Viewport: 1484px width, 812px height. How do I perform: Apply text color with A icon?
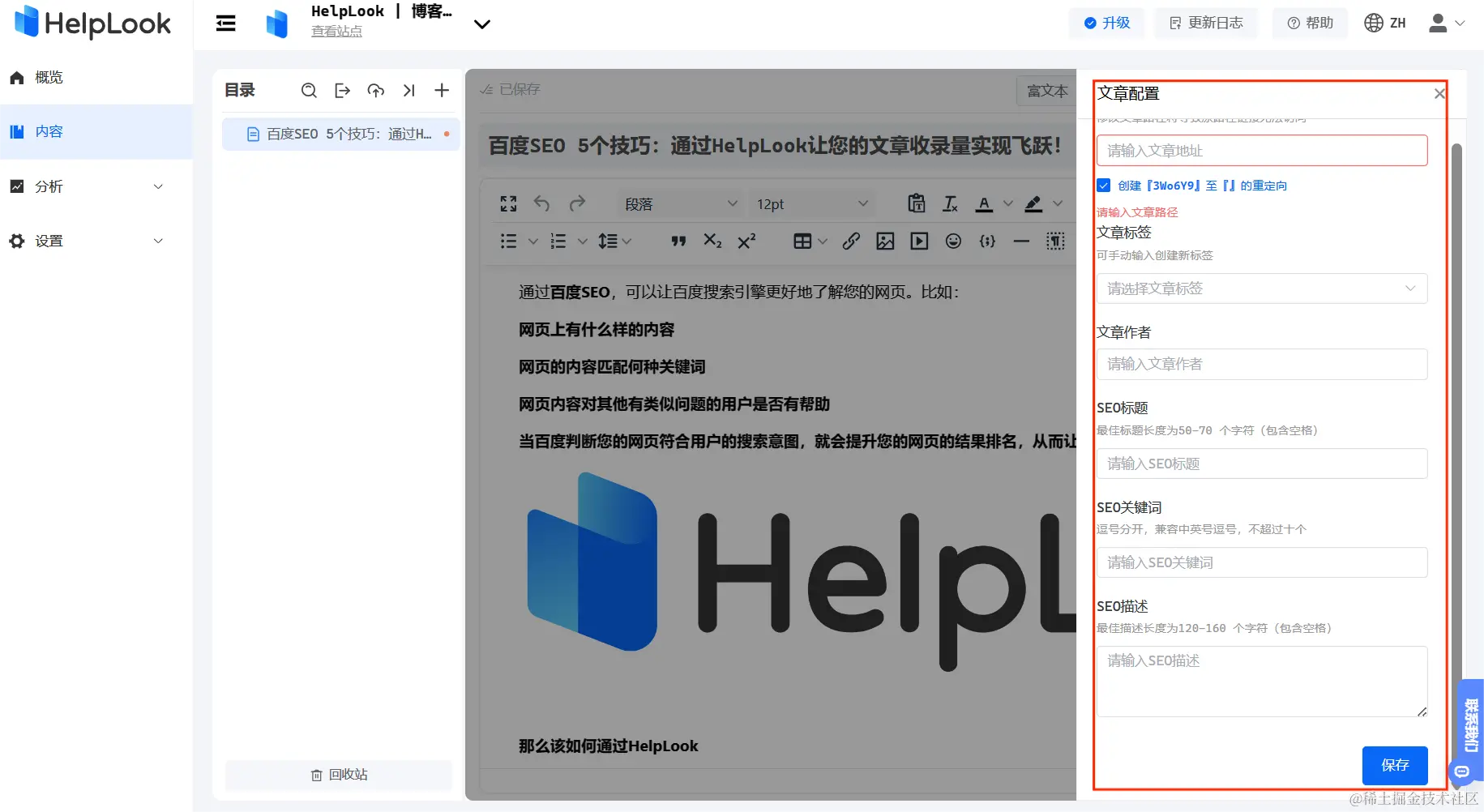click(x=984, y=203)
